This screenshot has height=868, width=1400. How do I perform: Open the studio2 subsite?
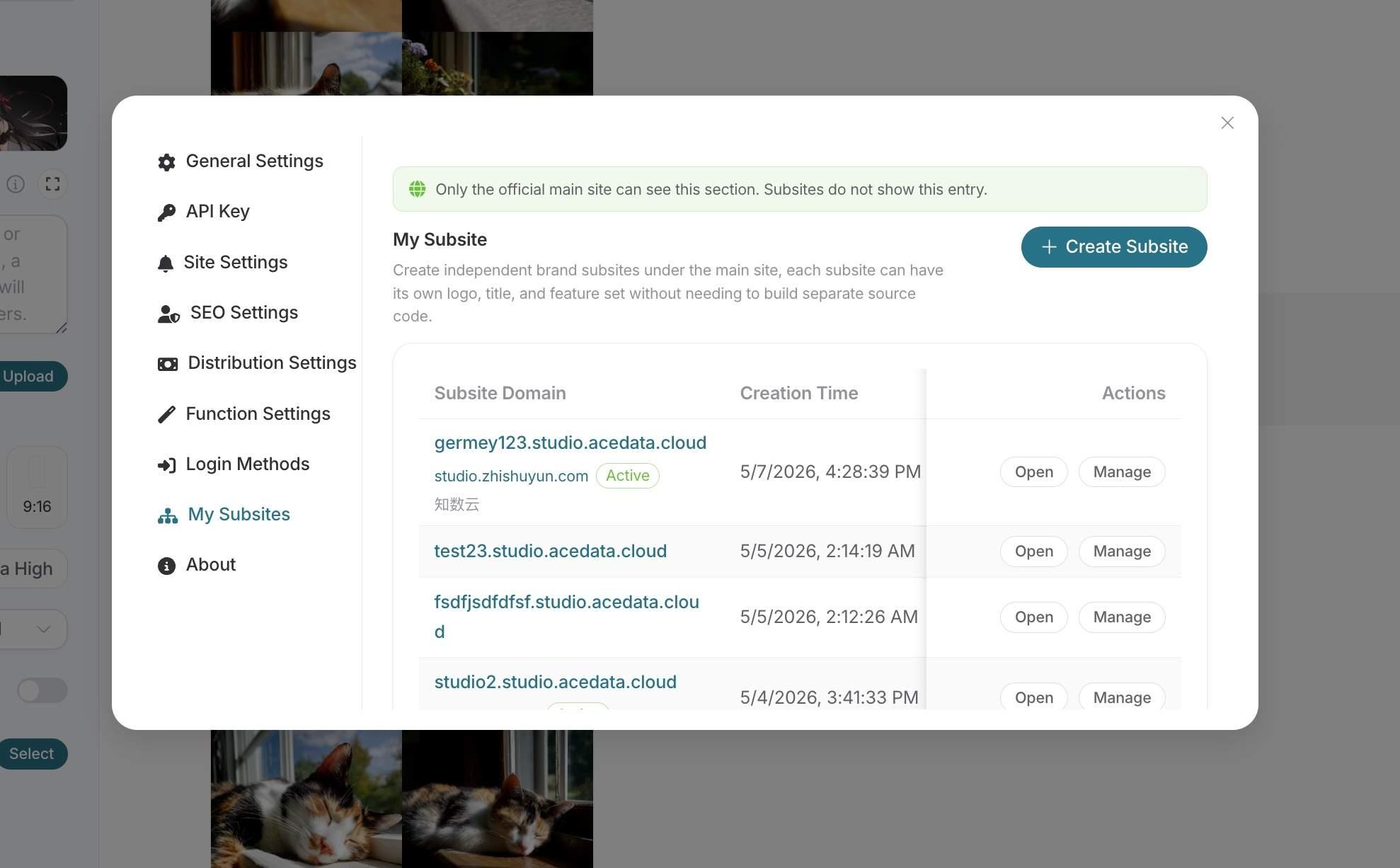point(1033,697)
